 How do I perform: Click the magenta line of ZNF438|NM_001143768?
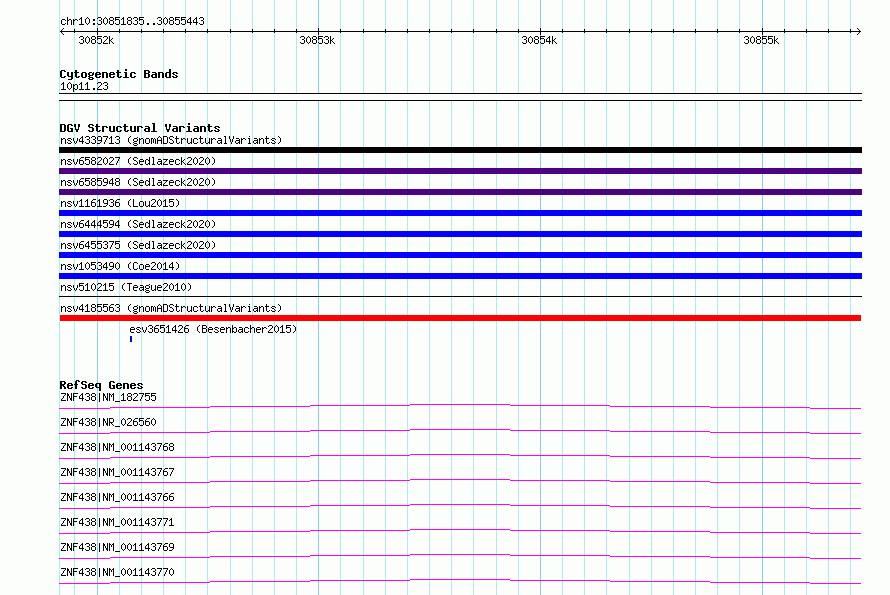pos(460,456)
